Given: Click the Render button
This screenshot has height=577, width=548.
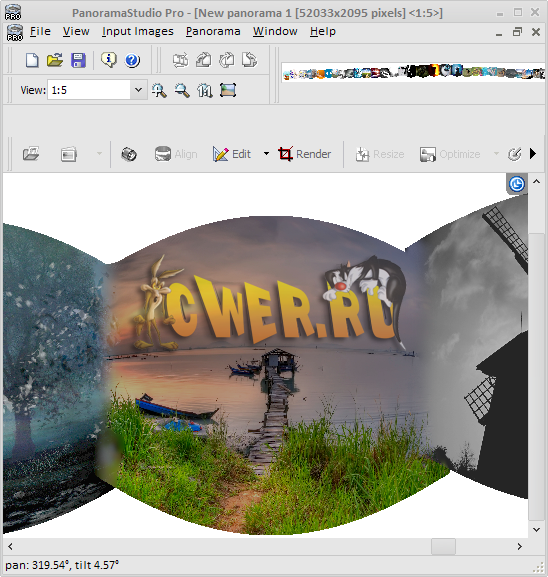Looking at the screenshot, I should pyautogui.click(x=305, y=154).
